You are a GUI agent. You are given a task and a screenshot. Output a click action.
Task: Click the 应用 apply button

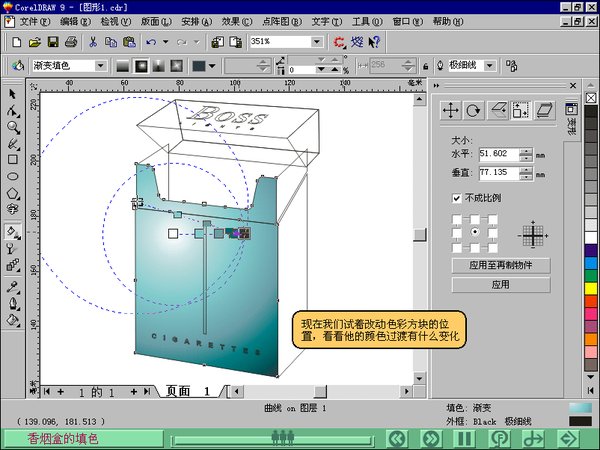[501, 285]
